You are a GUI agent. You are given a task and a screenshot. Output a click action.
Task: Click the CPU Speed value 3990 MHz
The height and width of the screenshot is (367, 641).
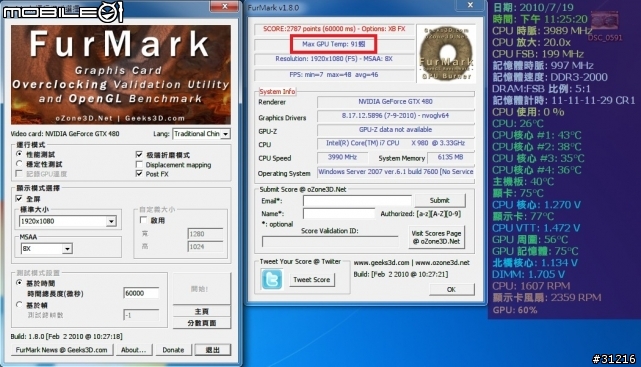point(342,157)
